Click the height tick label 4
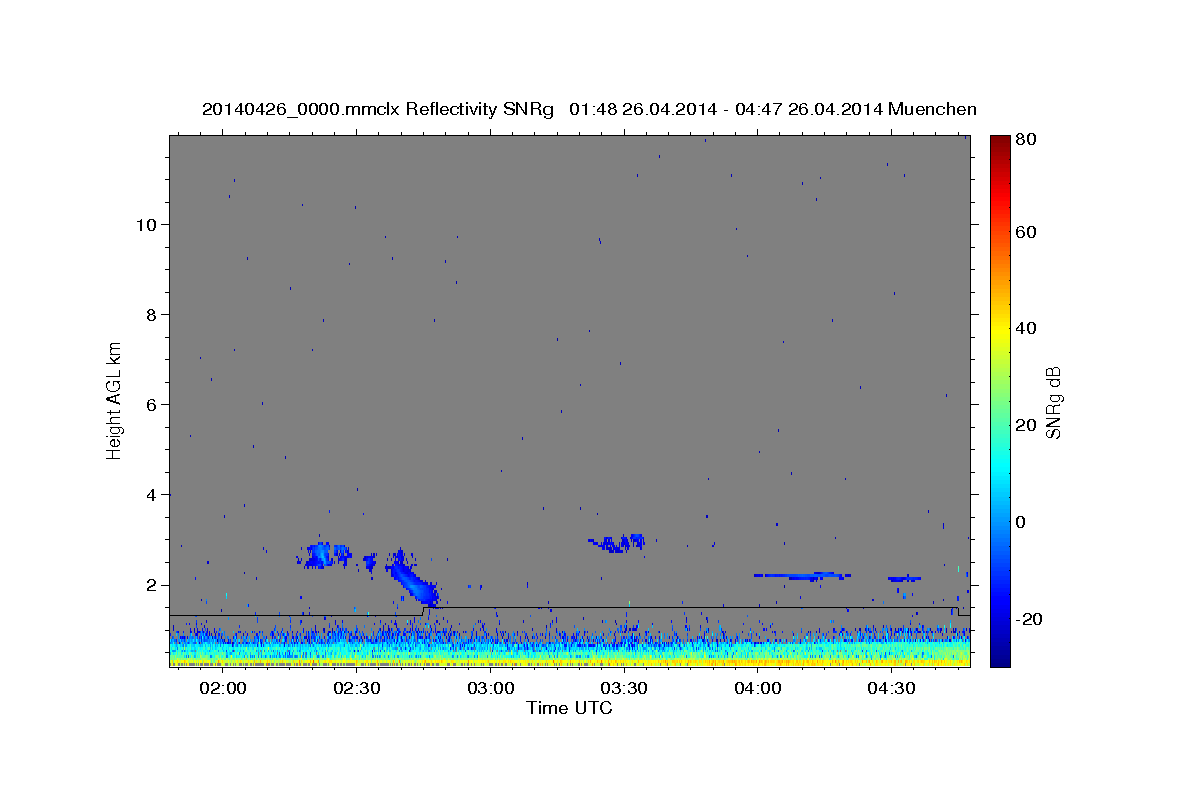Viewport: 1200px width, 800px height. point(153,495)
